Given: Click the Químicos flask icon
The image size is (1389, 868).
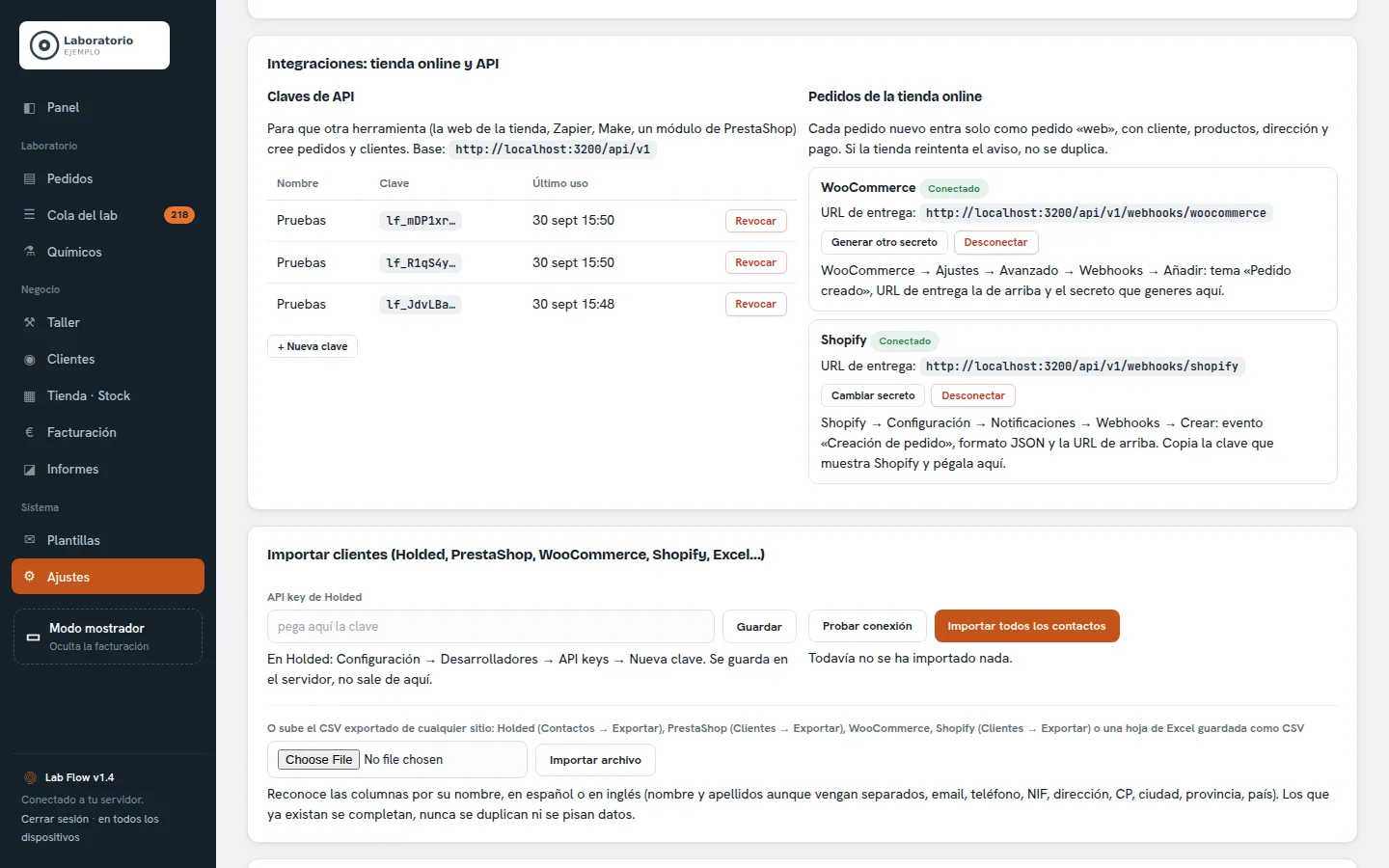Looking at the screenshot, I should coord(29,252).
